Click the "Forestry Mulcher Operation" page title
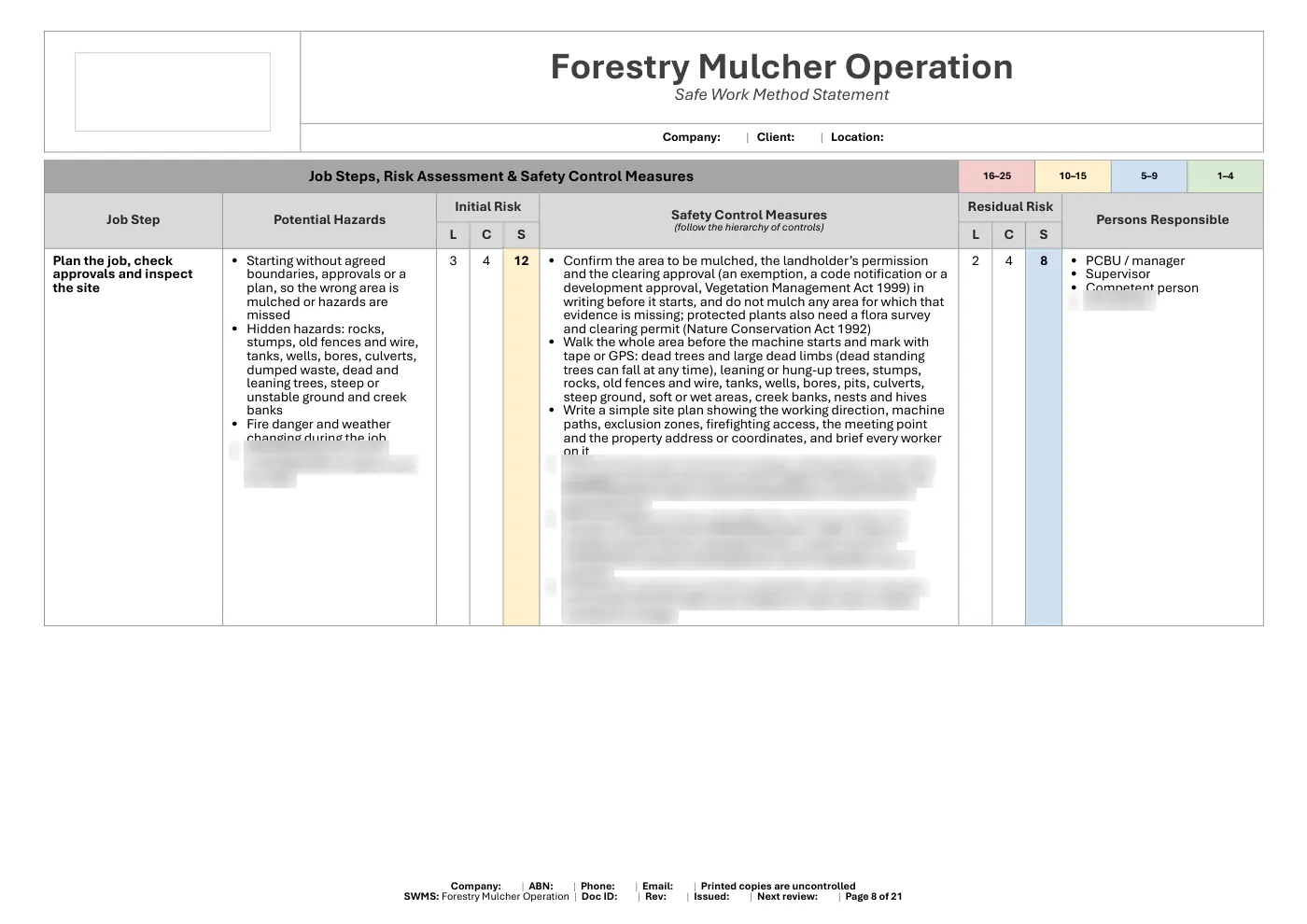The image size is (1307, 924). pos(781,67)
